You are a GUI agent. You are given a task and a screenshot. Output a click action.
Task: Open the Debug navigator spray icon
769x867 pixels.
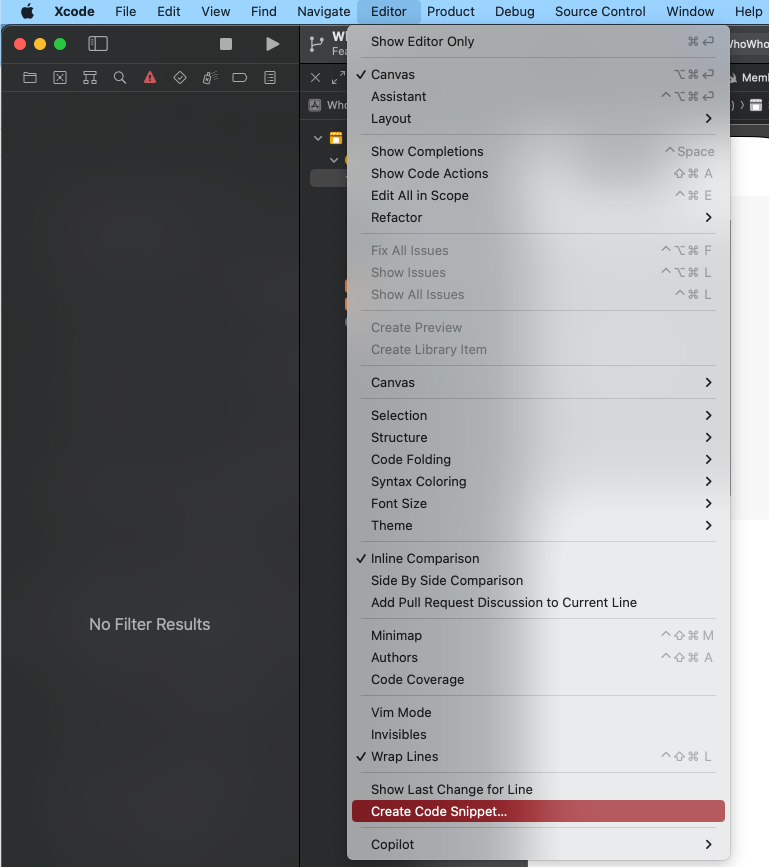click(210, 78)
